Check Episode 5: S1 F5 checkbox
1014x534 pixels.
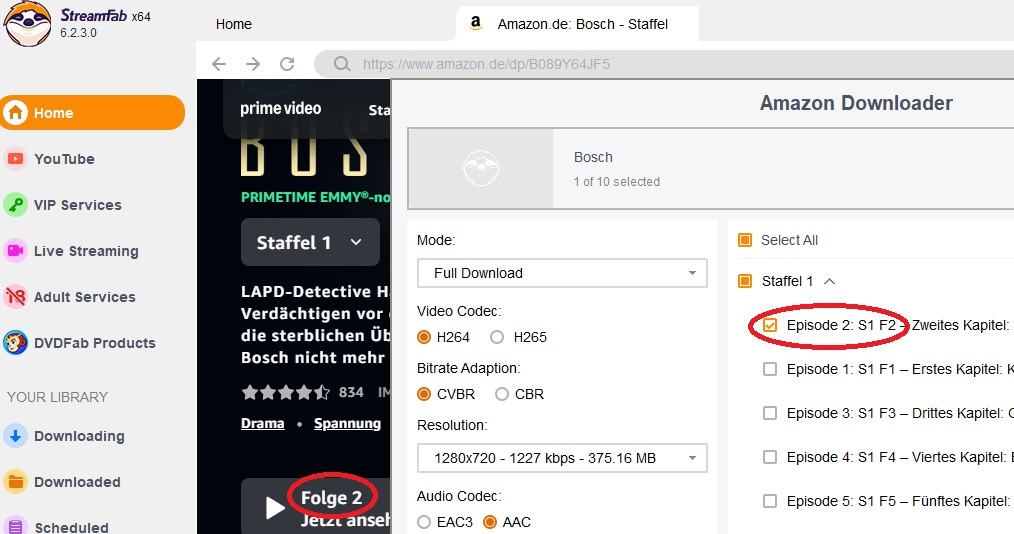click(770, 500)
